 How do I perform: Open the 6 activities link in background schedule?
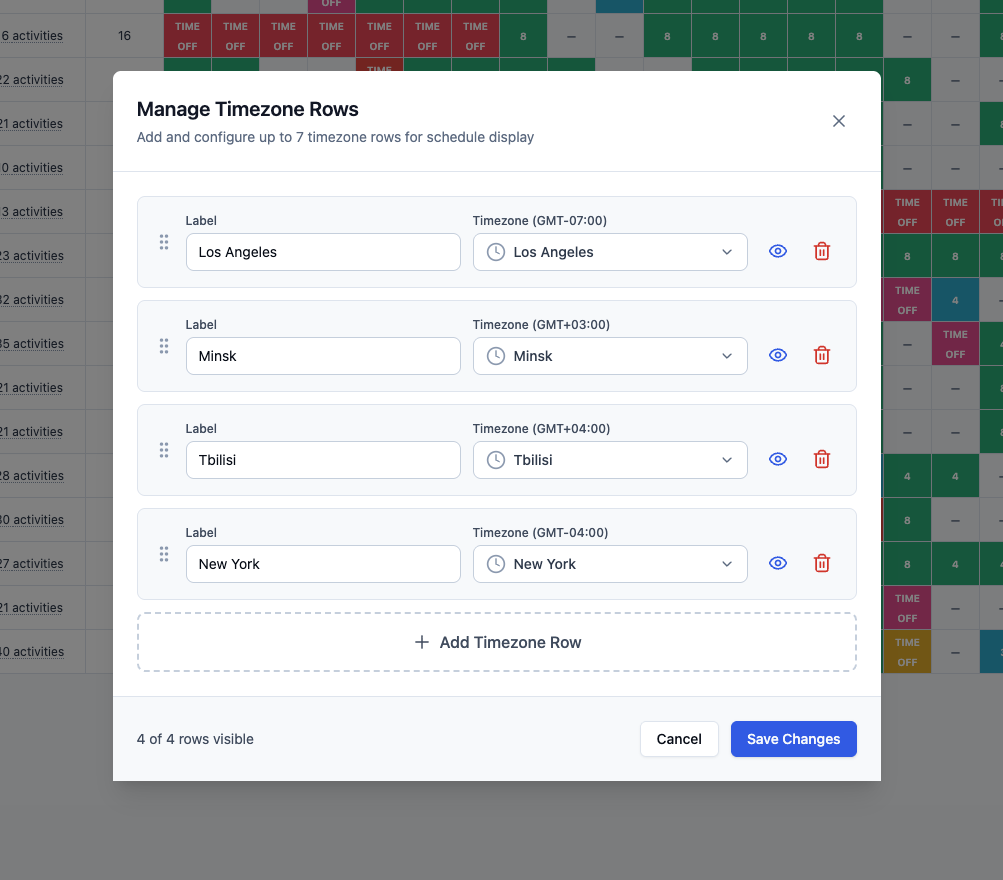32,36
